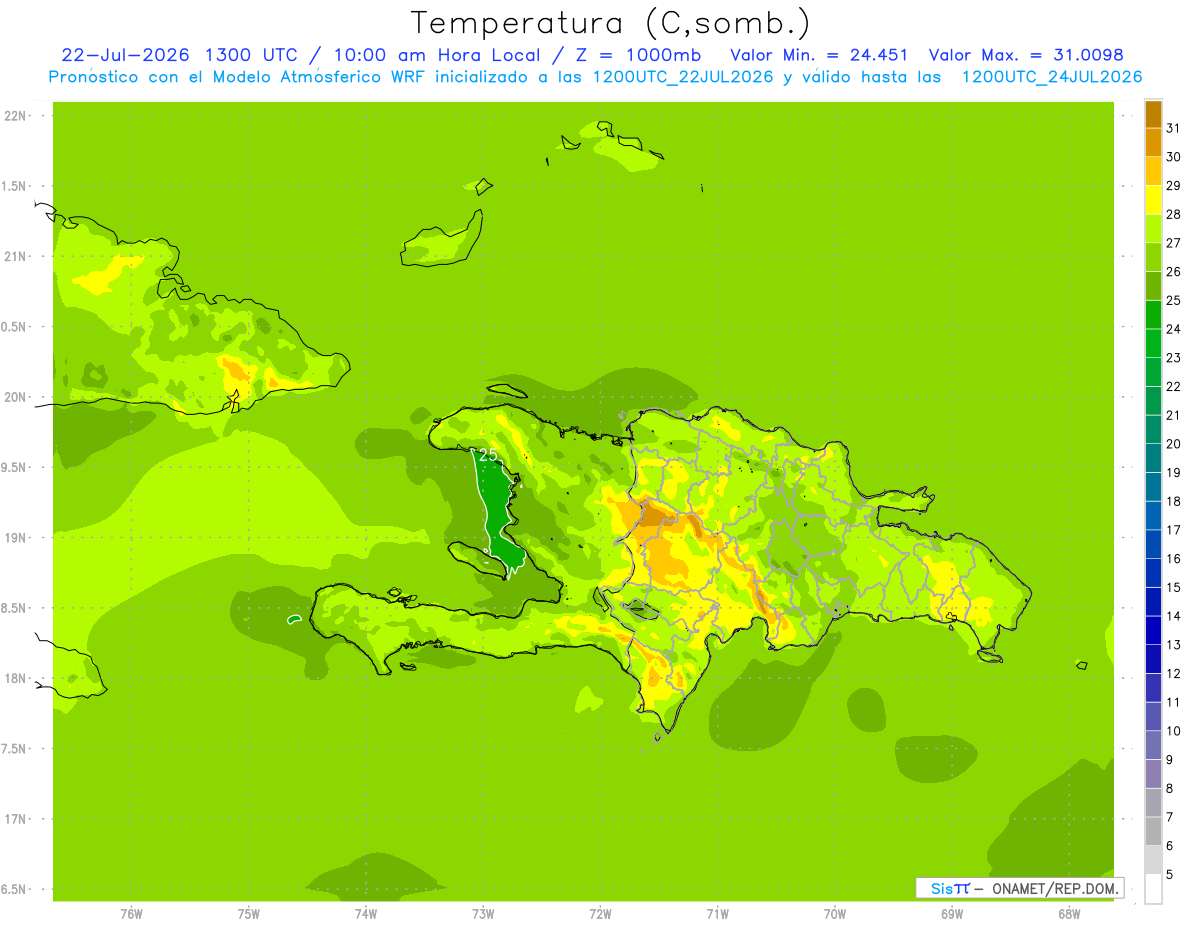The width and height of the screenshot is (1200, 927).
Task: Click the "72W" longitude axis label
Action: 600,914
